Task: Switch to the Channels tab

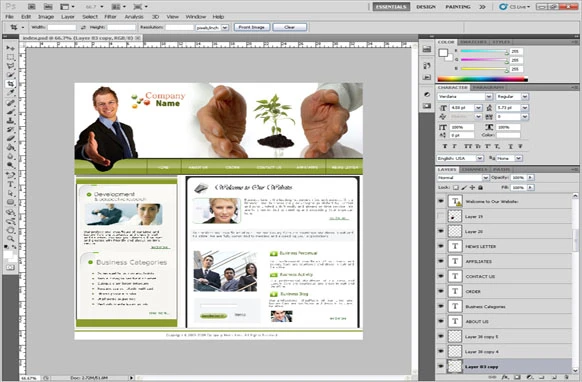Action: 475,169
